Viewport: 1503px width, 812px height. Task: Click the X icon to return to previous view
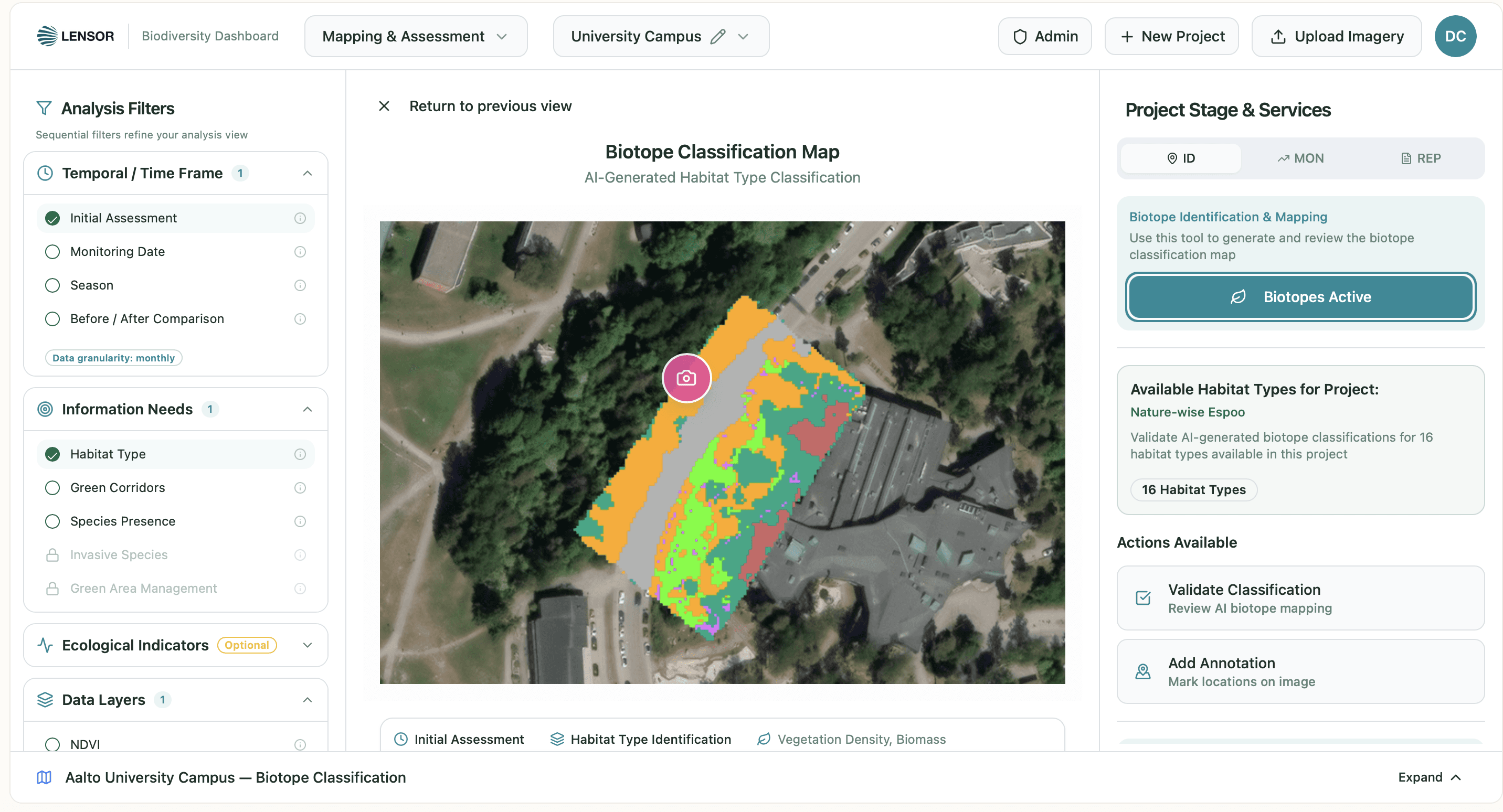point(384,106)
